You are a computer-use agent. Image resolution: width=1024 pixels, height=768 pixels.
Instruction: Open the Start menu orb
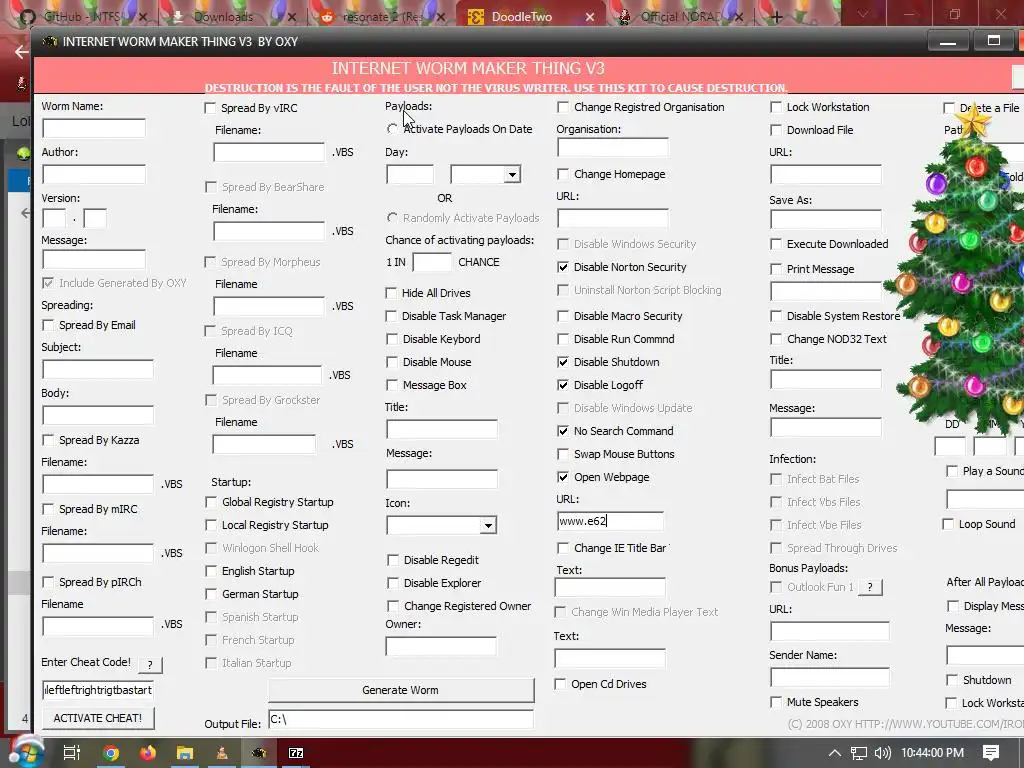(26, 752)
